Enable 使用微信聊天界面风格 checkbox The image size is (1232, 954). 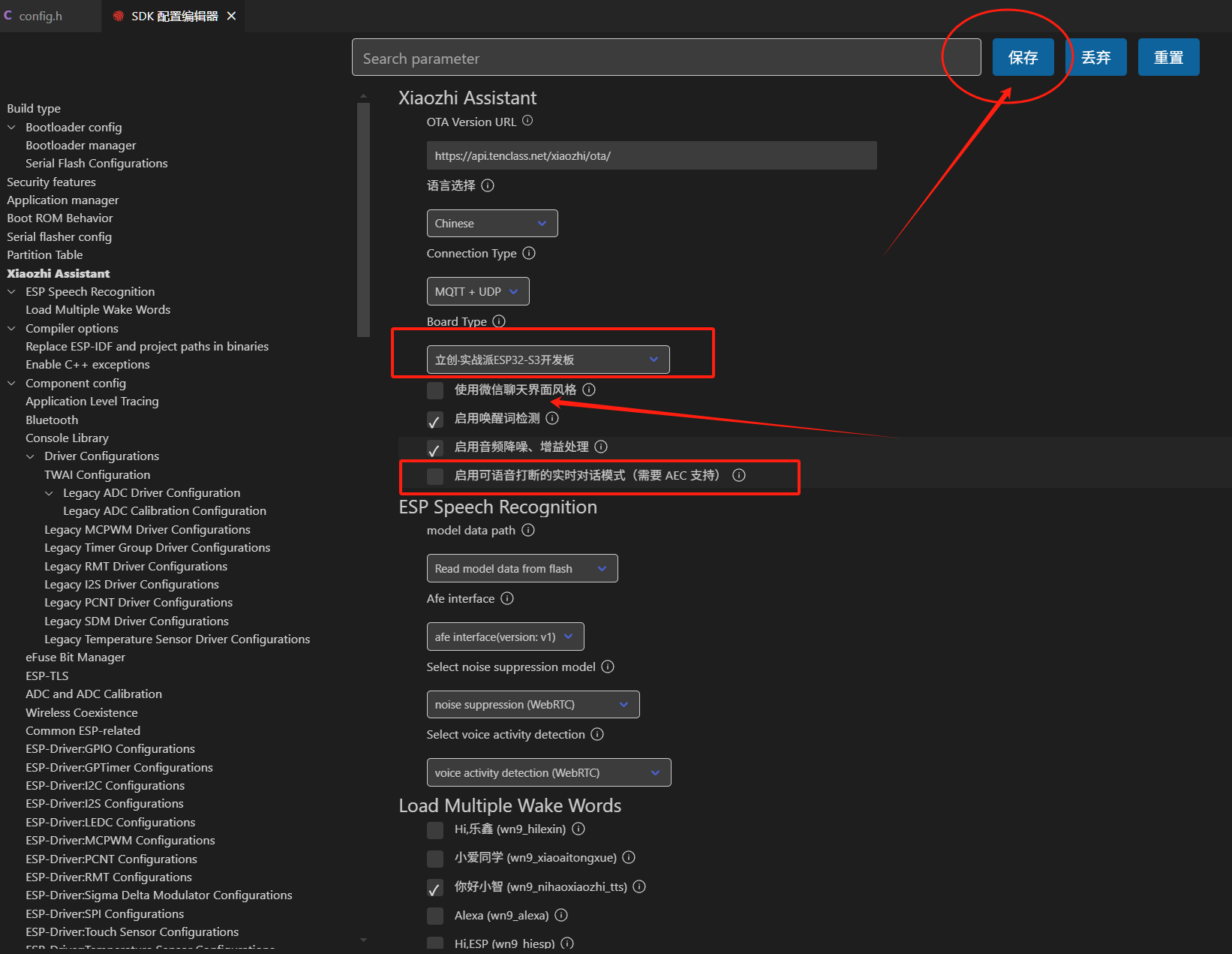pos(435,390)
